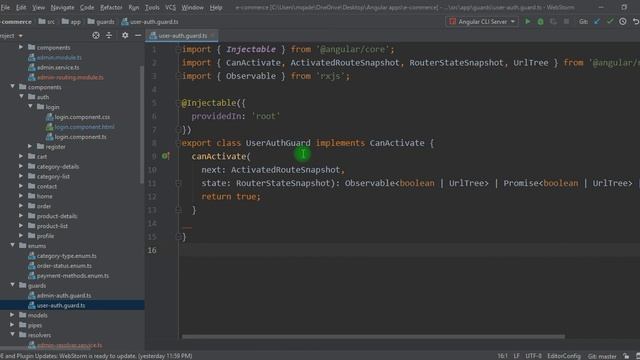
Task: Click the UTF-8 encoding in status bar
Action: click(x=533, y=356)
